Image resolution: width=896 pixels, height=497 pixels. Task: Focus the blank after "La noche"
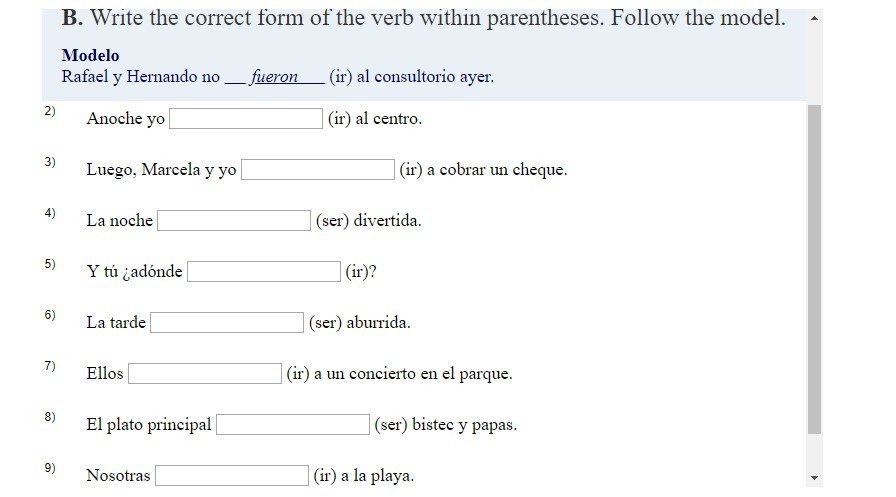click(234, 221)
